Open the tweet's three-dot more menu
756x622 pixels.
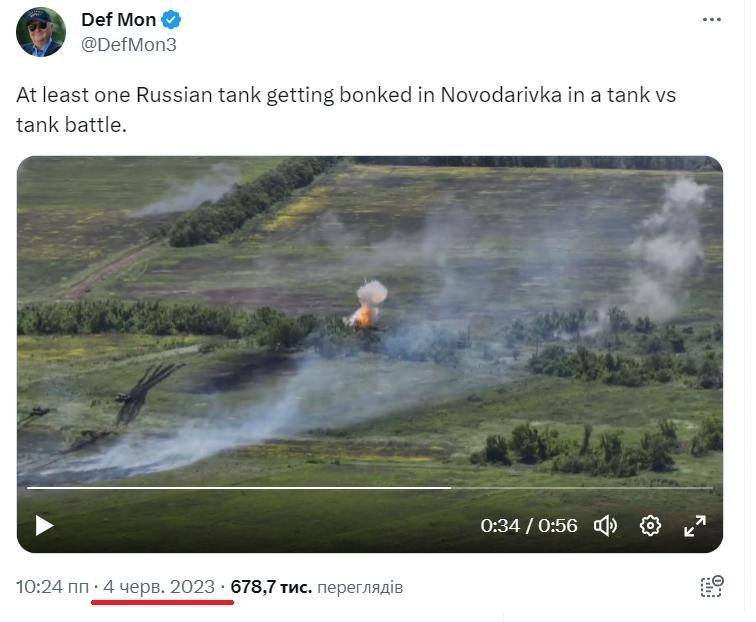tap(712, 20)
